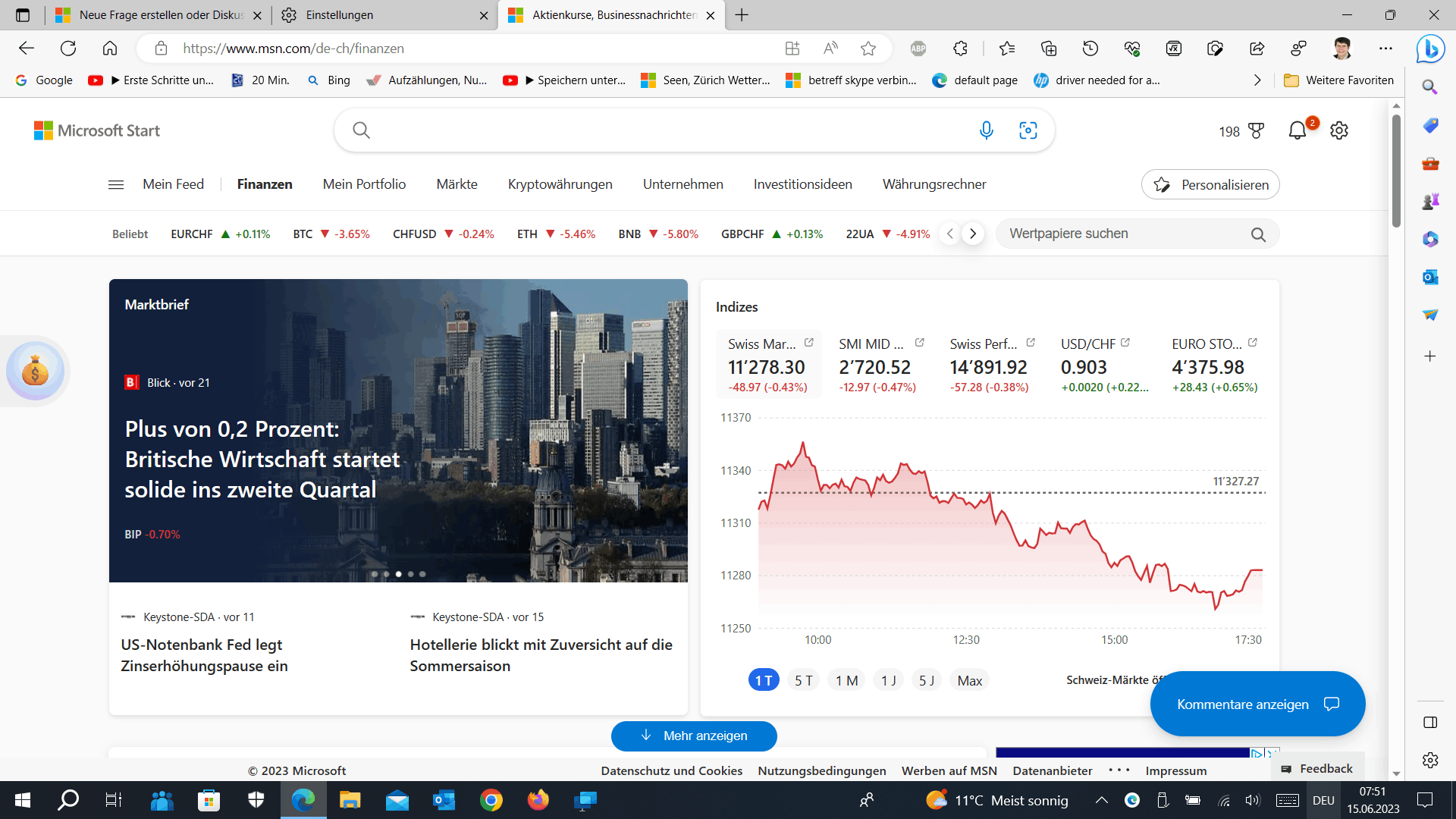Open the notifications bell icon
The height and width of the screenshot is (819, 1456).
pyautogui.click(x=1297, y=130)
